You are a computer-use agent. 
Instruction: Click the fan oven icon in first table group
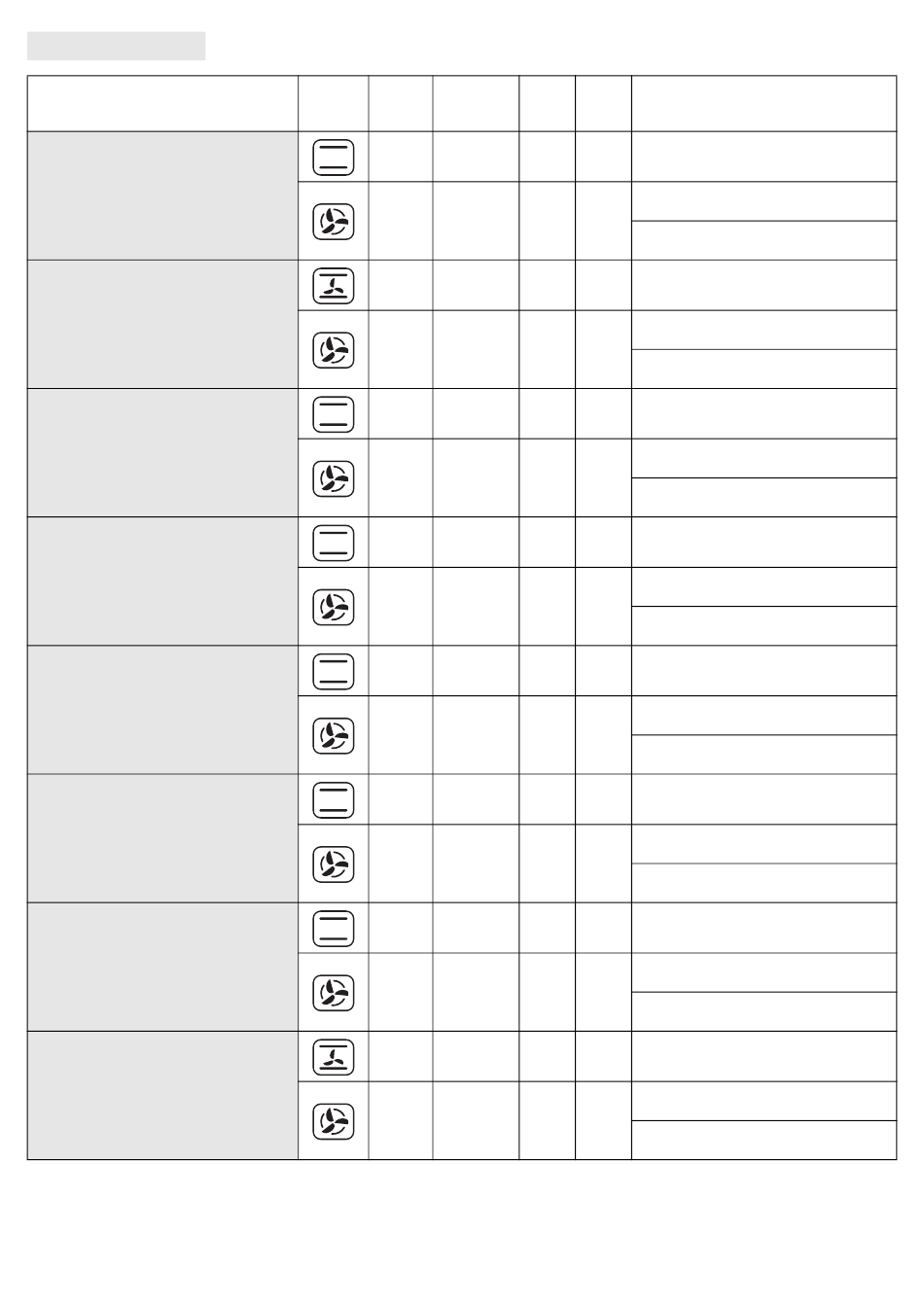pos(334,222)
